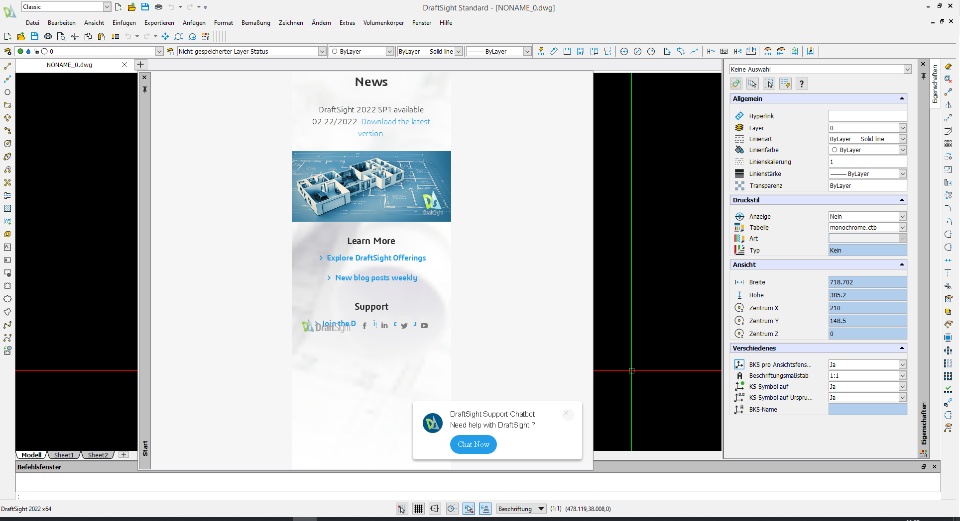
Task: Click the Print icon in the standard toolbar
Action: [48, 37]
